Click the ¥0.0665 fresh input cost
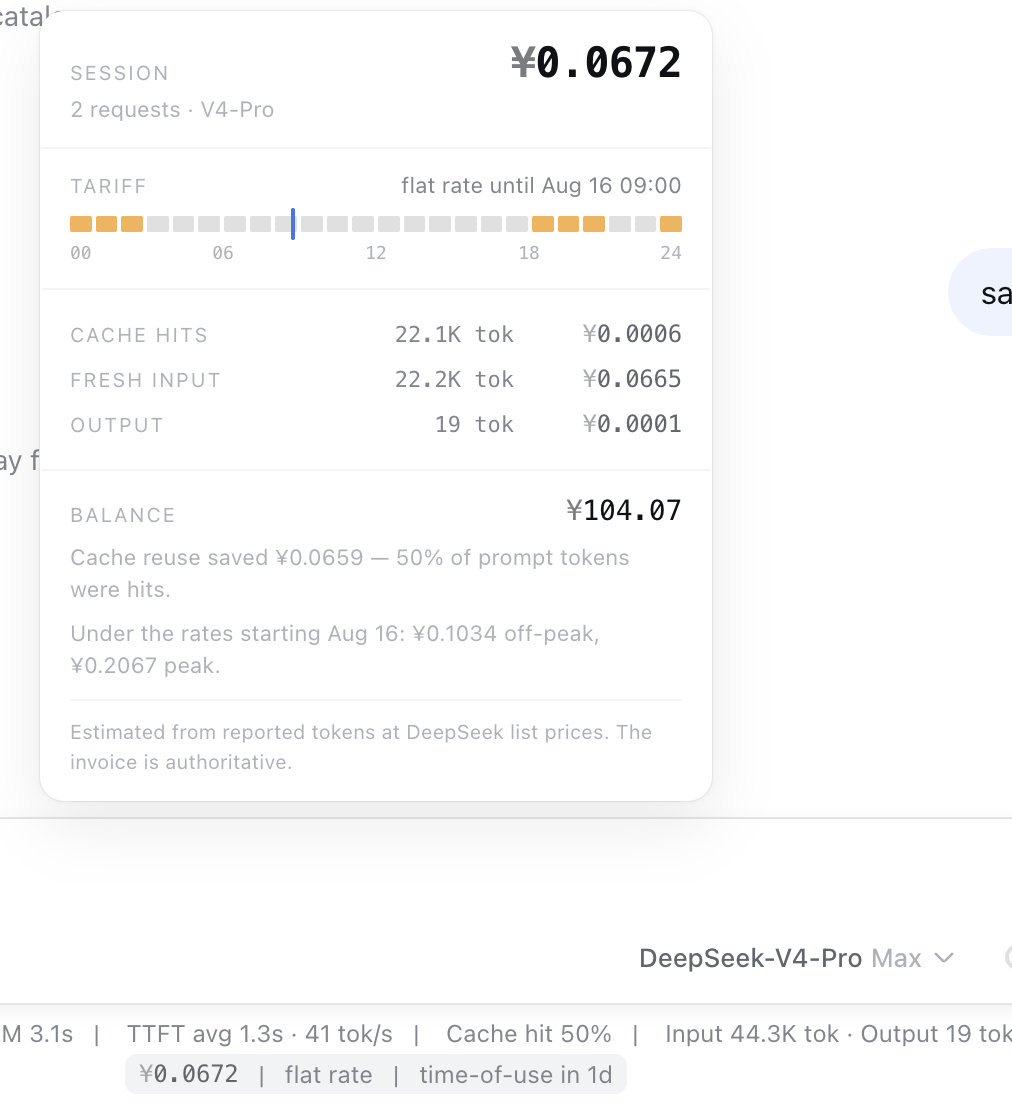This screenshot has width=1012, height=1110. [632, 379]
